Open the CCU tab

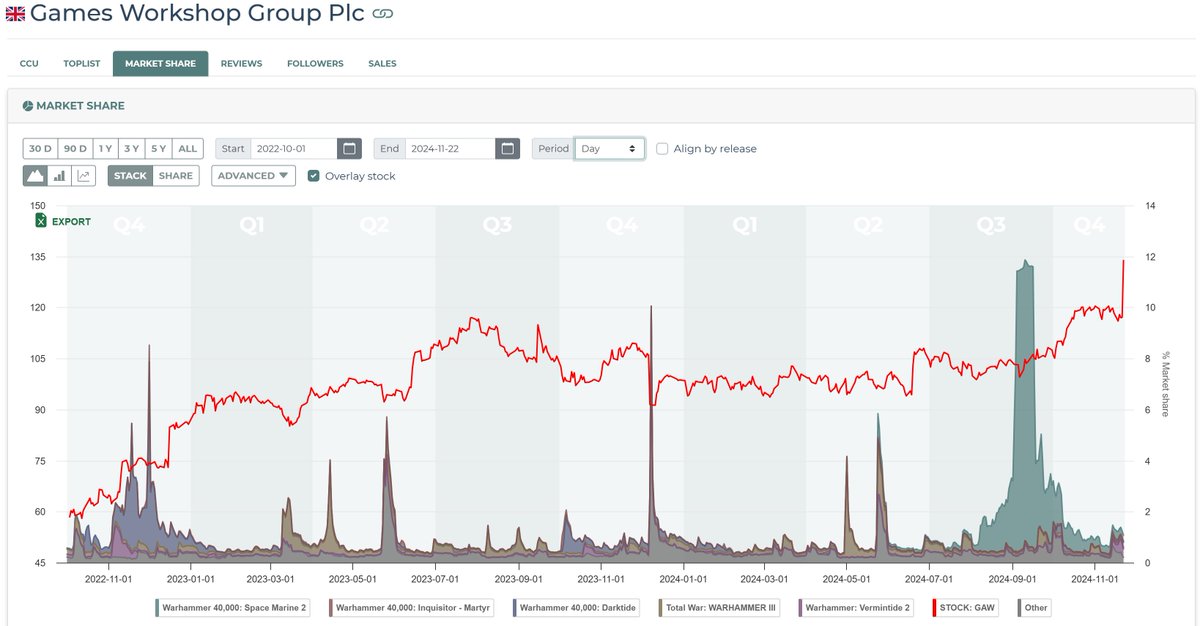pyautogui.click(x=29, y=63)
